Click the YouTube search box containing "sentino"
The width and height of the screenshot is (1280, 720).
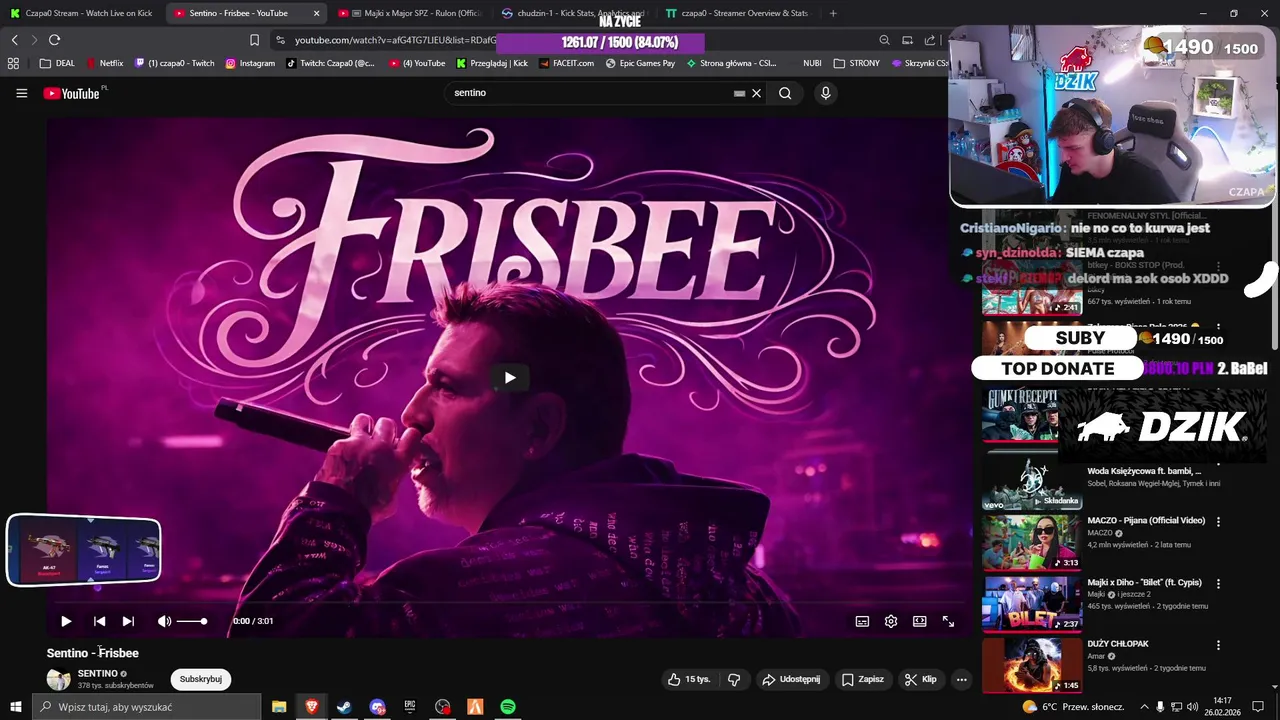pos(590,93)
